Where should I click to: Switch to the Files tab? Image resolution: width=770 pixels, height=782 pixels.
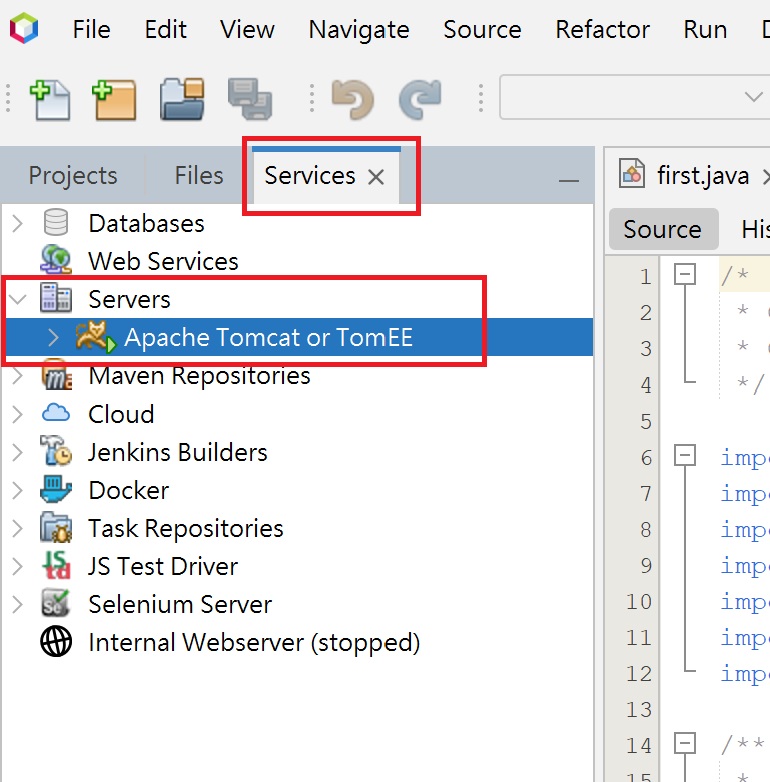[x=198, y=176]
